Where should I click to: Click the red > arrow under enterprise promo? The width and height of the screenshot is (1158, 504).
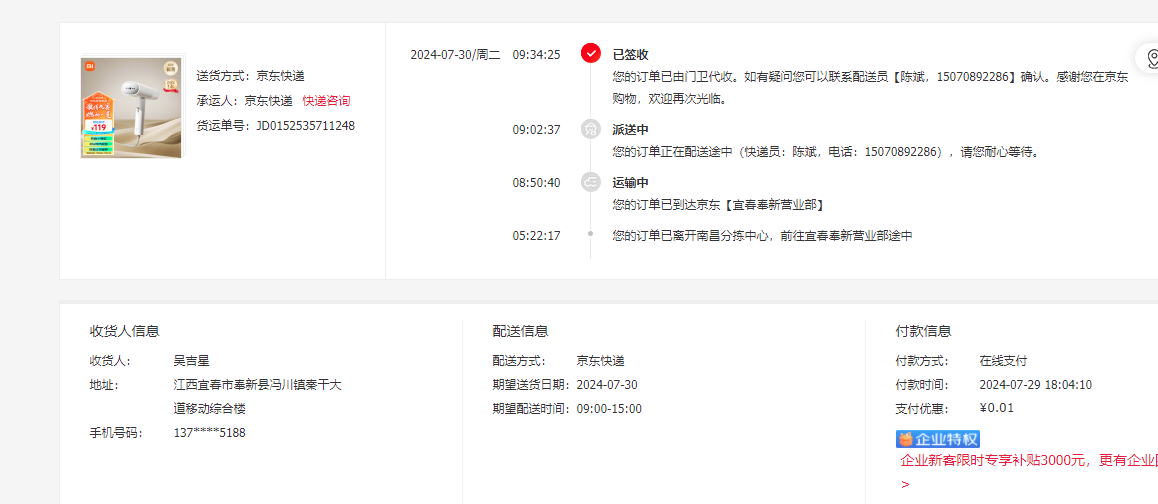[905, 485]
